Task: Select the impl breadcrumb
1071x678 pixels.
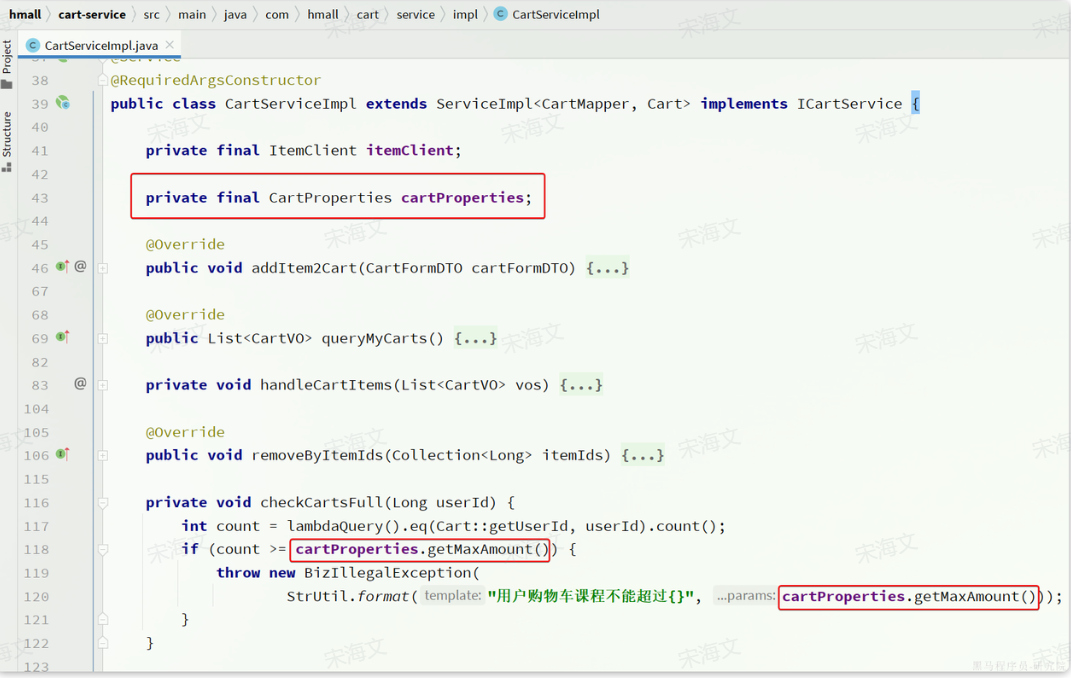Action: (x=465, y=14)
